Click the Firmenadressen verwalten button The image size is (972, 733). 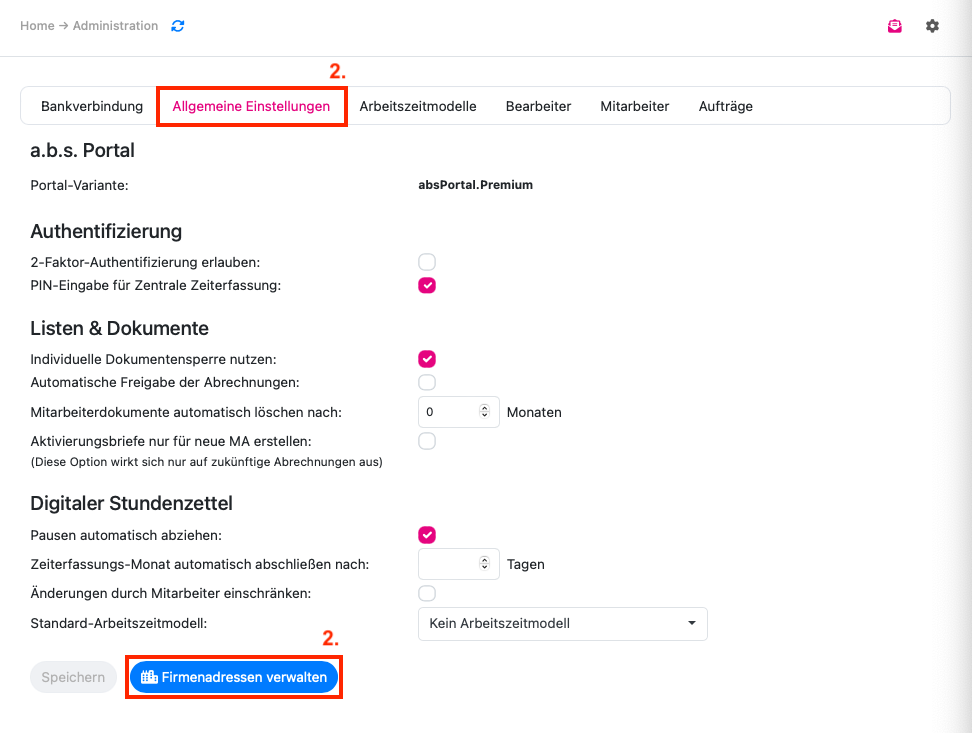235,677
